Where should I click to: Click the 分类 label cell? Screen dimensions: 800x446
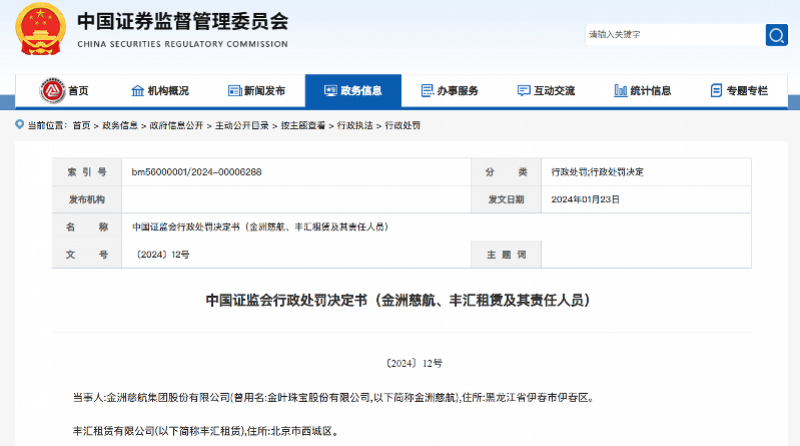tap(506, 172)
